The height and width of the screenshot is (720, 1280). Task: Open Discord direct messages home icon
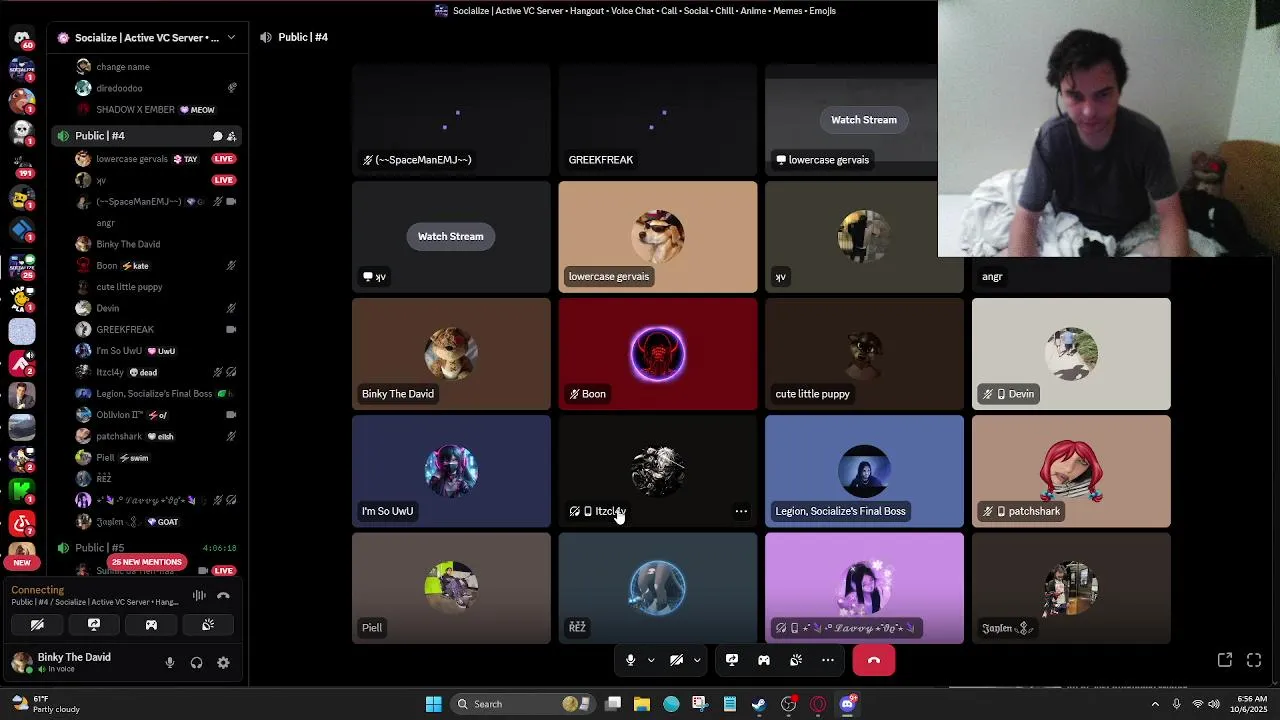coord(22,38)
